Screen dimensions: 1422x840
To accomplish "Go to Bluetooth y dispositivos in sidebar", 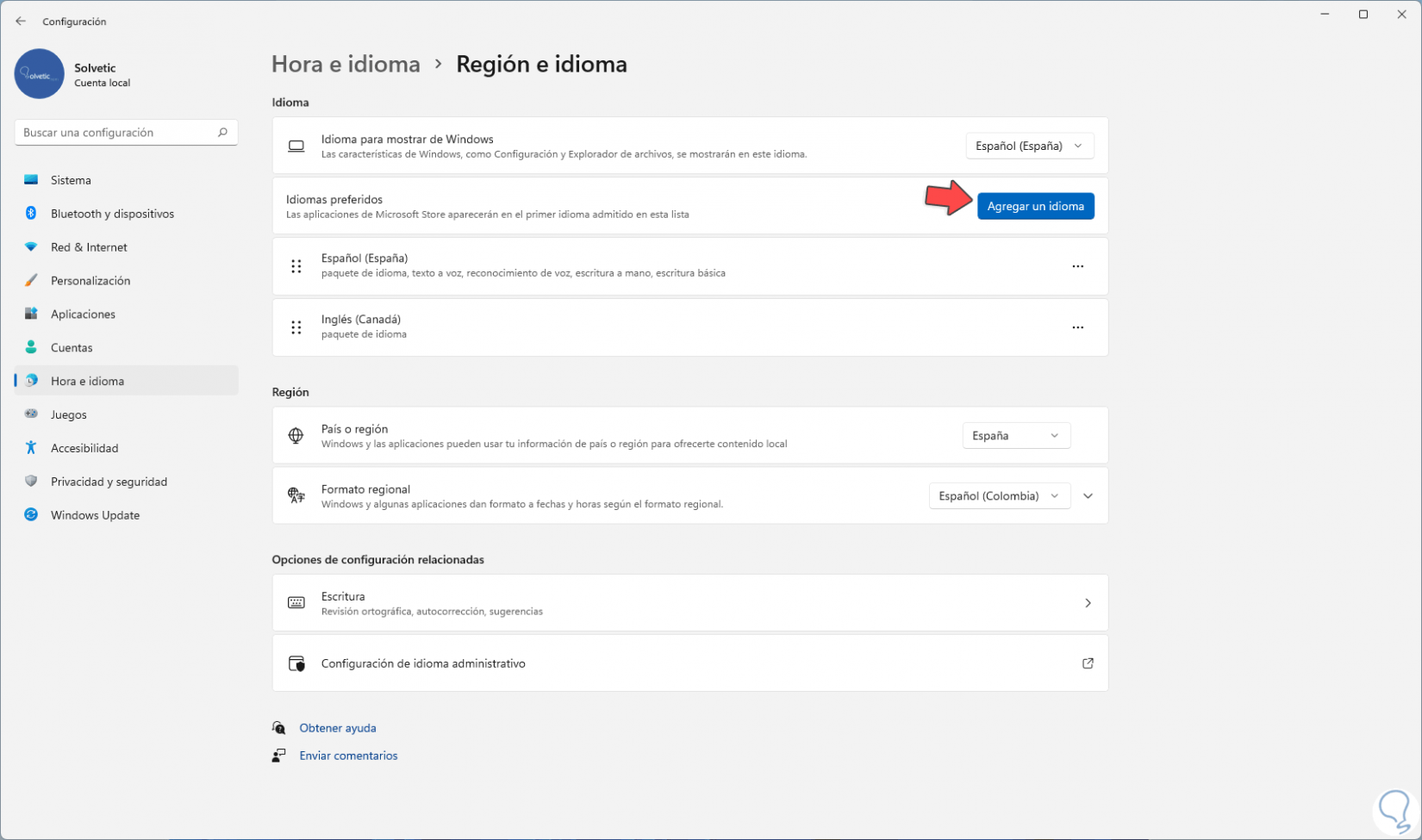I will 112,214.
